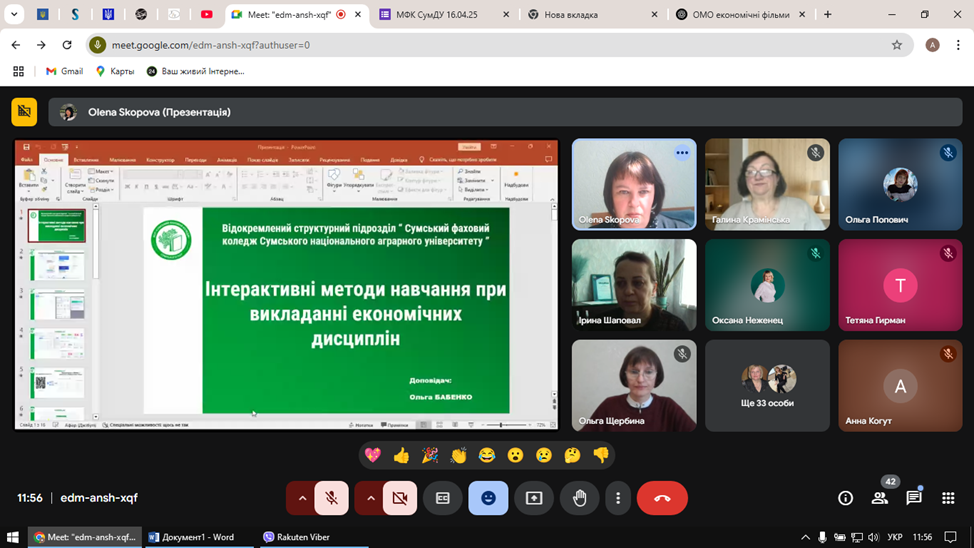Open the Share screen button
Image resolution: width=974 pixels, height=548 pixels.
[534, 498]
